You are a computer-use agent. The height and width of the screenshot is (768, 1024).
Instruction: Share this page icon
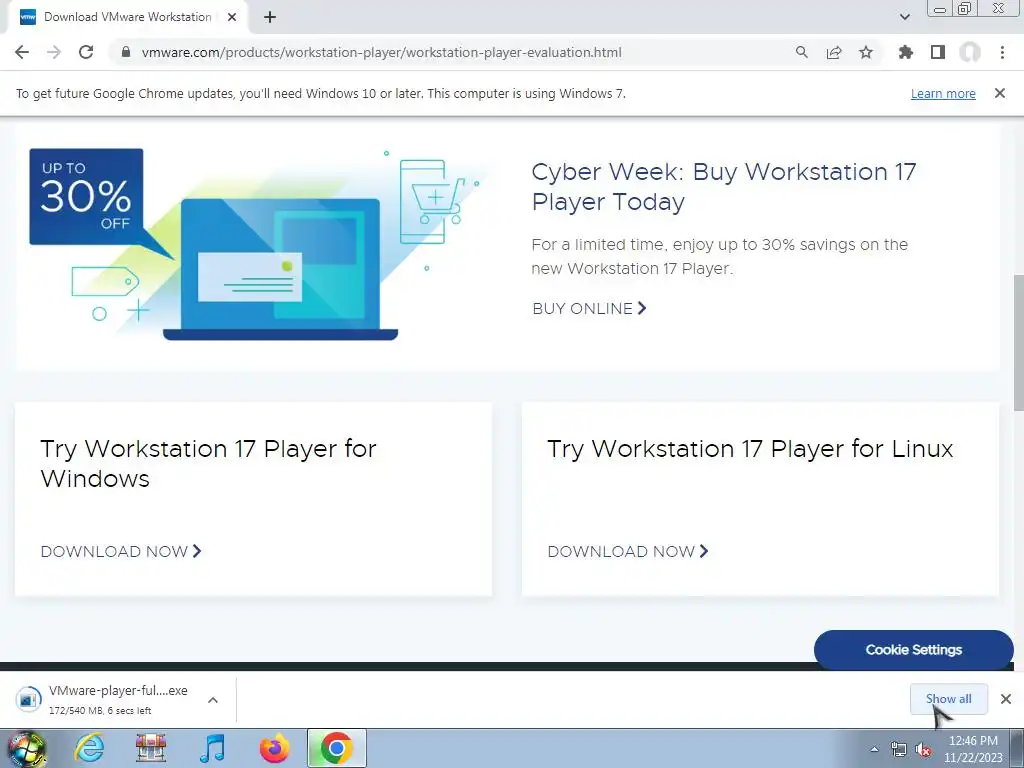pos(834,52)
